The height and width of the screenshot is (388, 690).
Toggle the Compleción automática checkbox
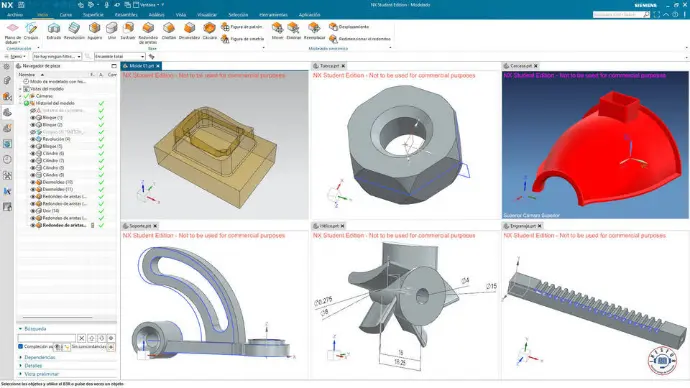21,347
